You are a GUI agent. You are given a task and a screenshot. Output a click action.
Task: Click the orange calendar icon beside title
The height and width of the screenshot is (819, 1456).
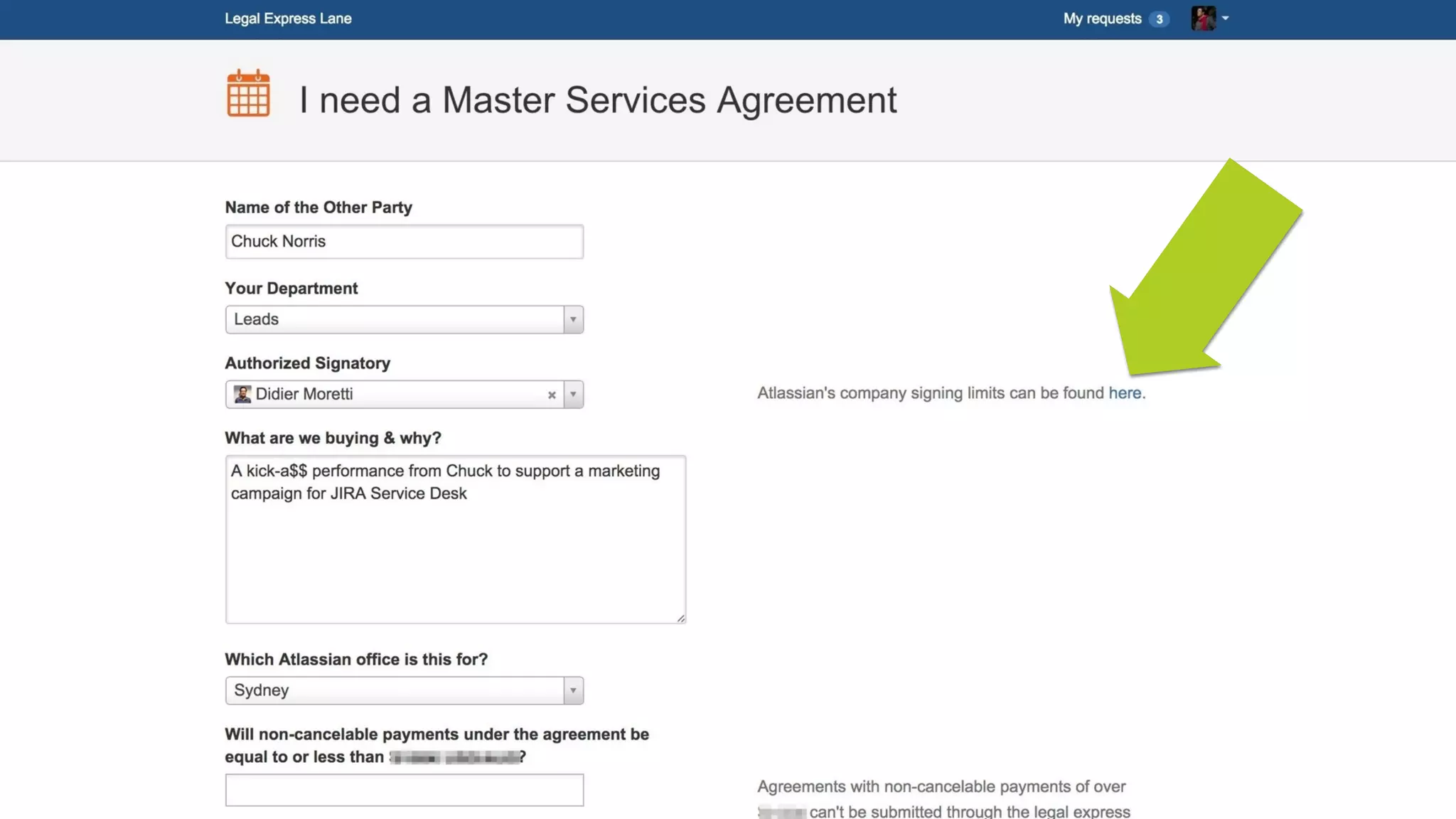tap(248, 94)
